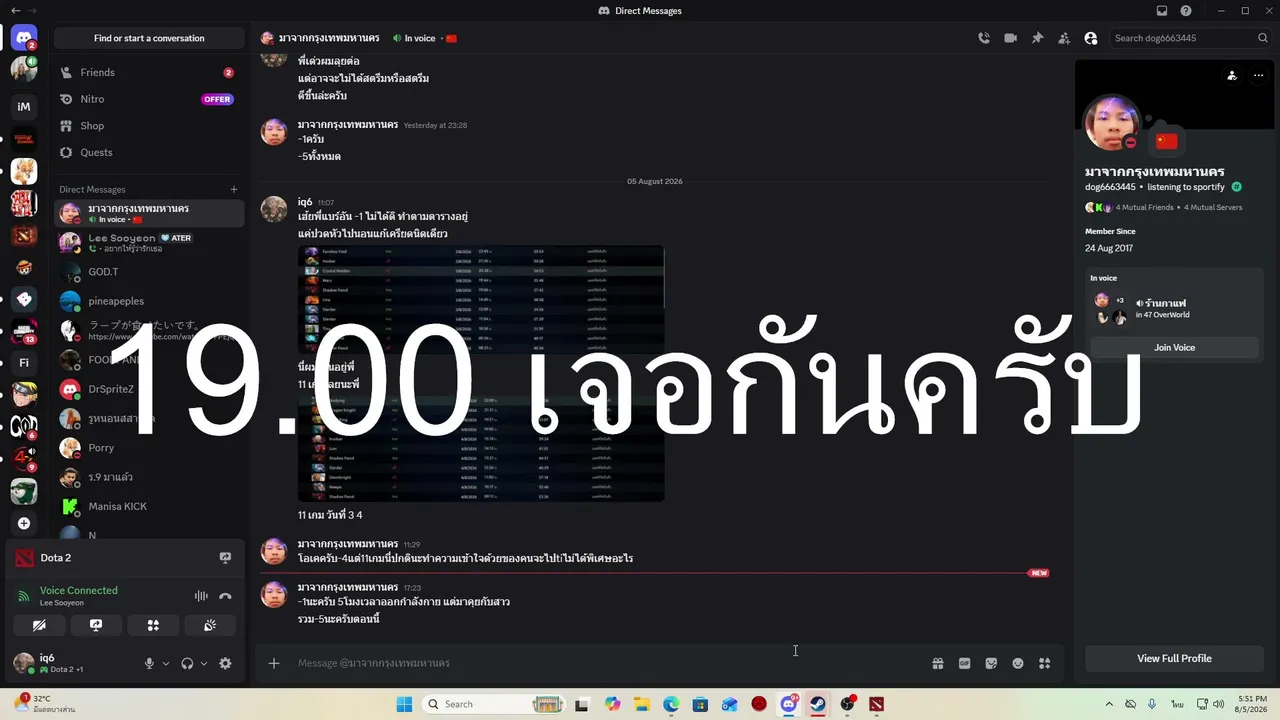
Task: Open the profile three-dots more menu
Action: click(x=1258, y=75)
